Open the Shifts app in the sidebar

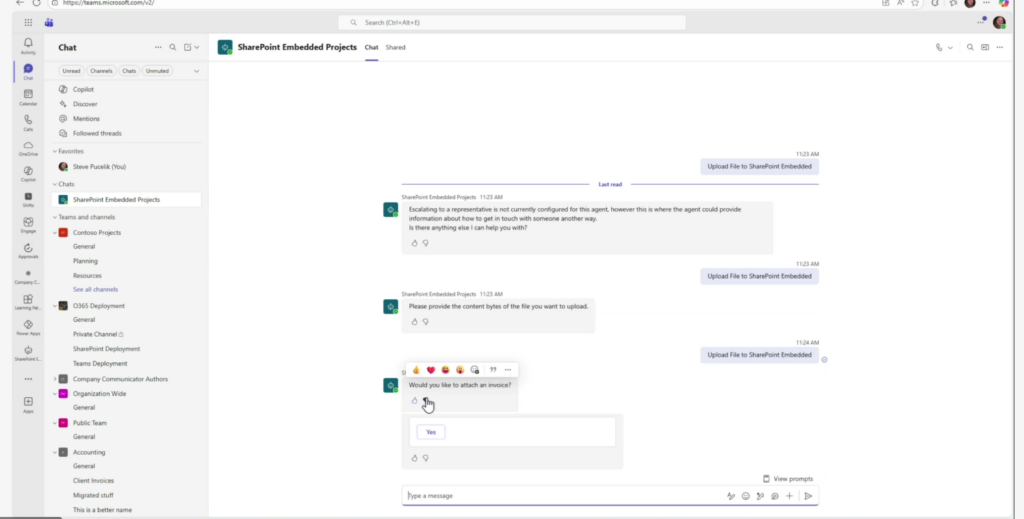[28, 198]
